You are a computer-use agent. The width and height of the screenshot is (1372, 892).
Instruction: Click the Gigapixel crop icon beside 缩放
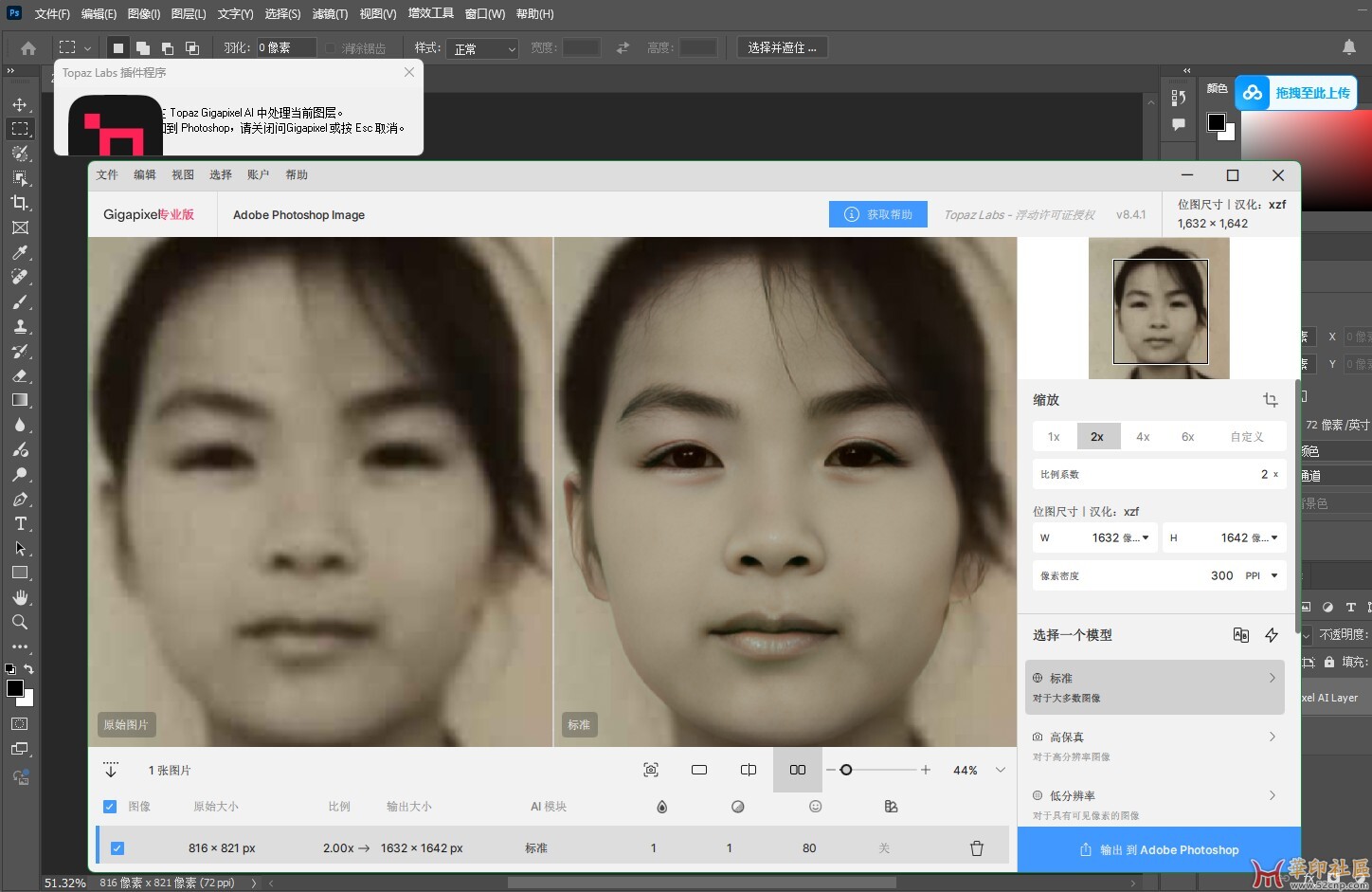(1270, 400)
